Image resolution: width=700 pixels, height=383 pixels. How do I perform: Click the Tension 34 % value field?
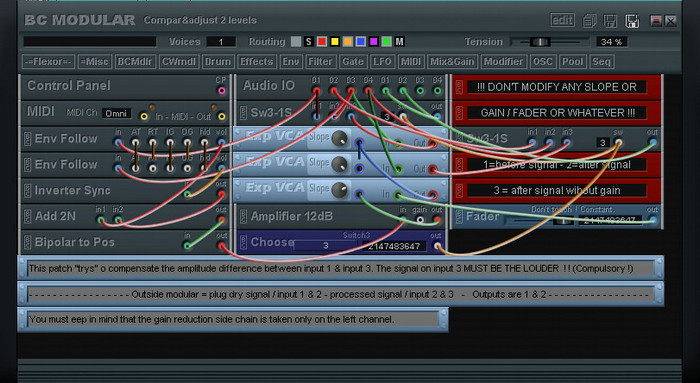612,42
